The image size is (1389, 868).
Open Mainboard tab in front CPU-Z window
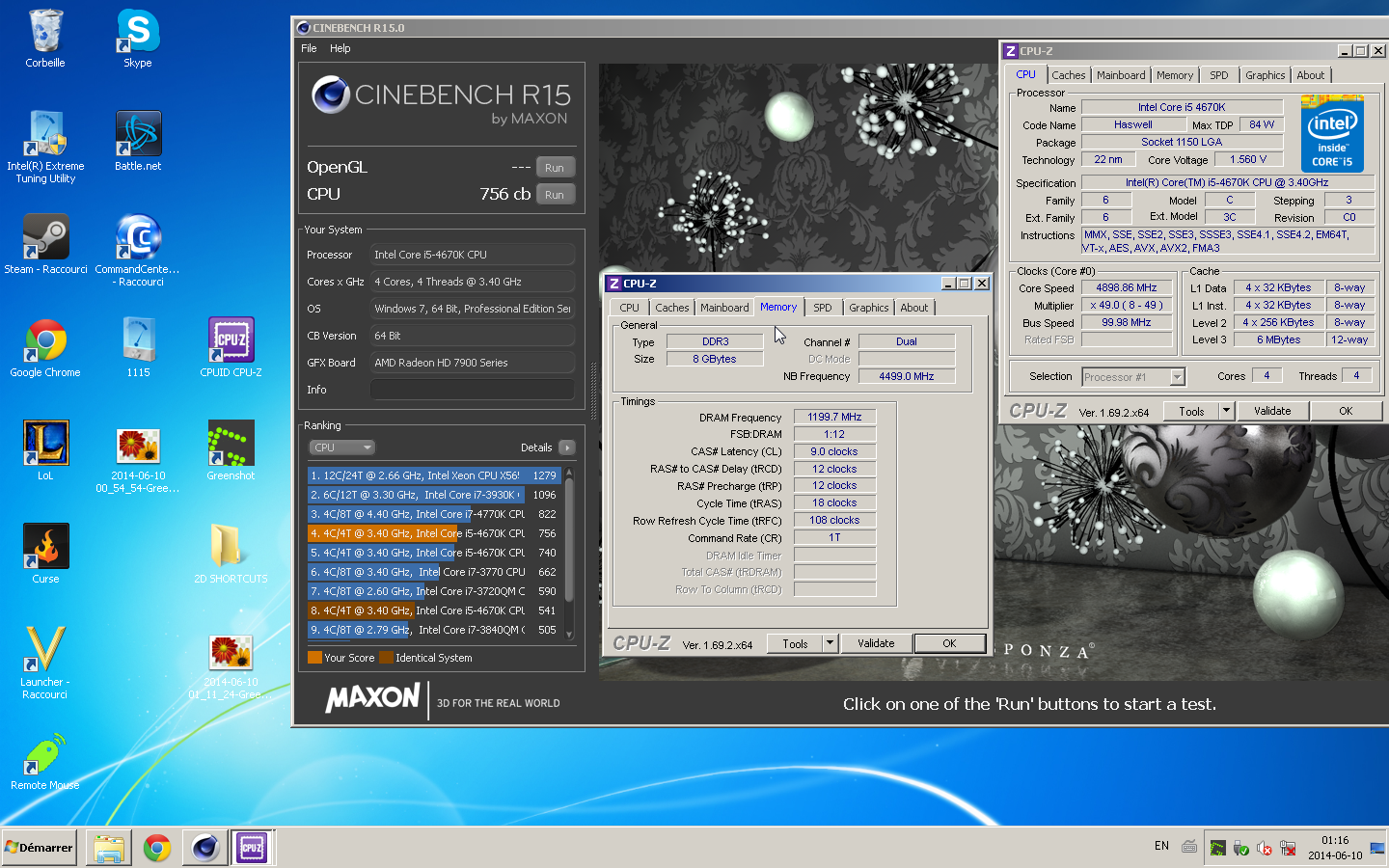click(x=724, y=308)
